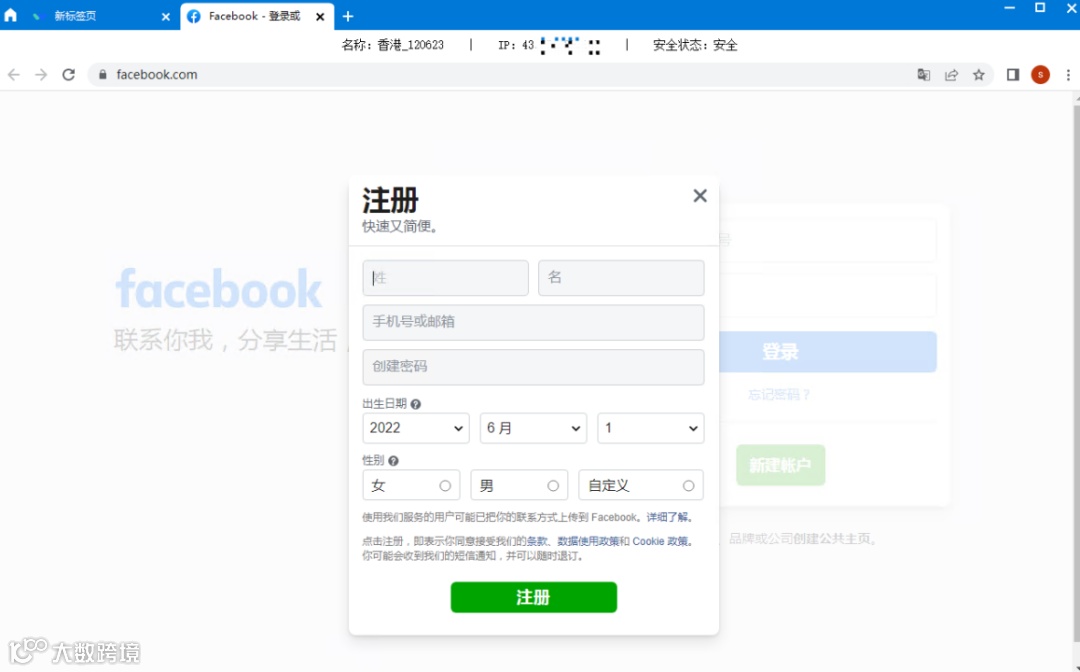1080x672 pixels.
Task: Click the help icon next to 性别
Action: (393, 461)
